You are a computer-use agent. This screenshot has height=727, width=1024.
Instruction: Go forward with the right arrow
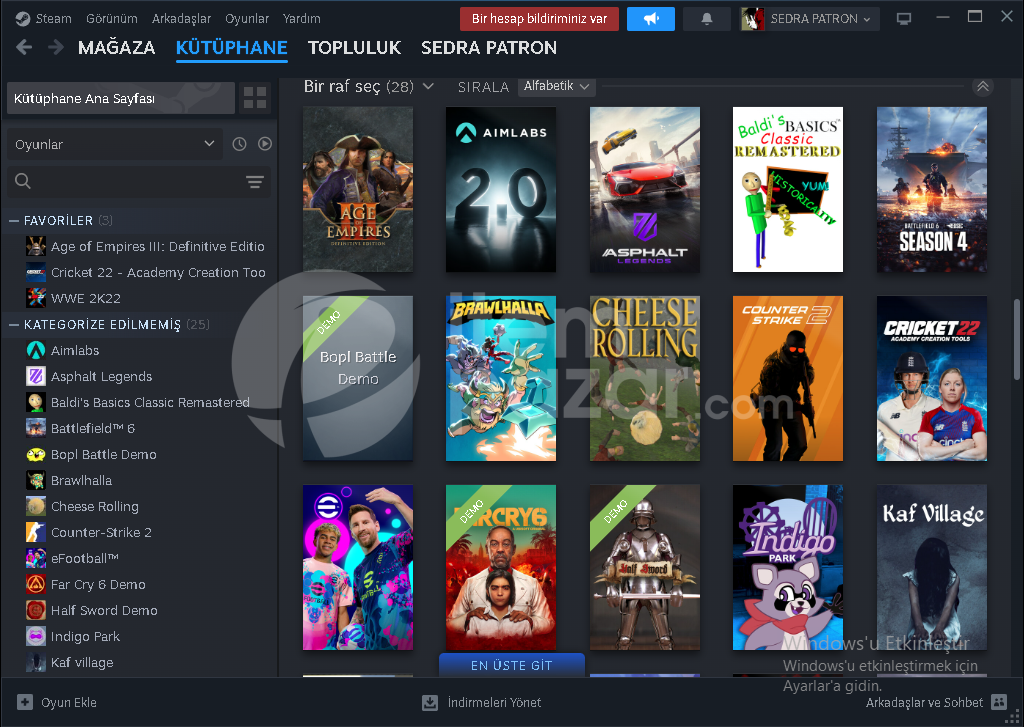coord(56,47)
